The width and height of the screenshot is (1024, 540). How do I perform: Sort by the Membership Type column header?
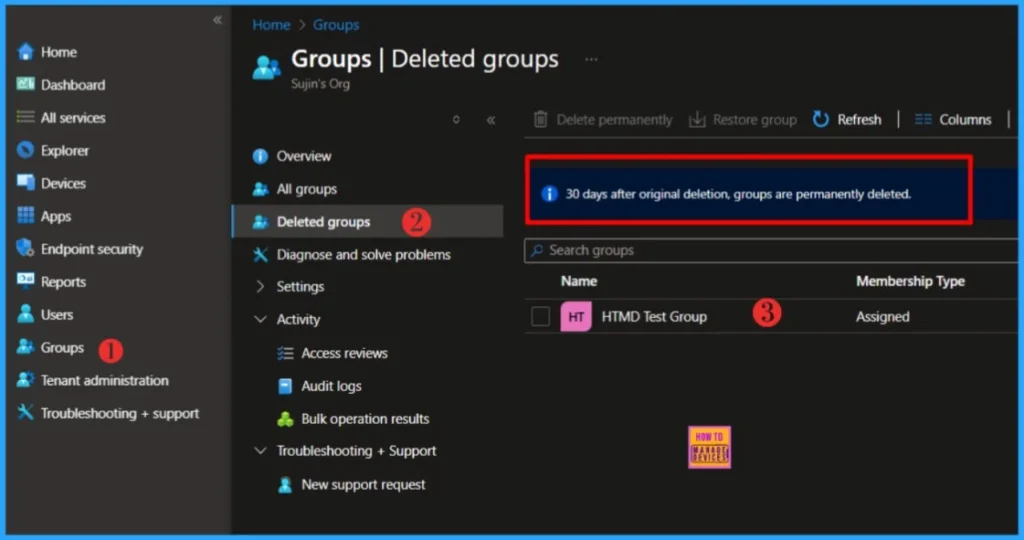[x=910, y=281]
